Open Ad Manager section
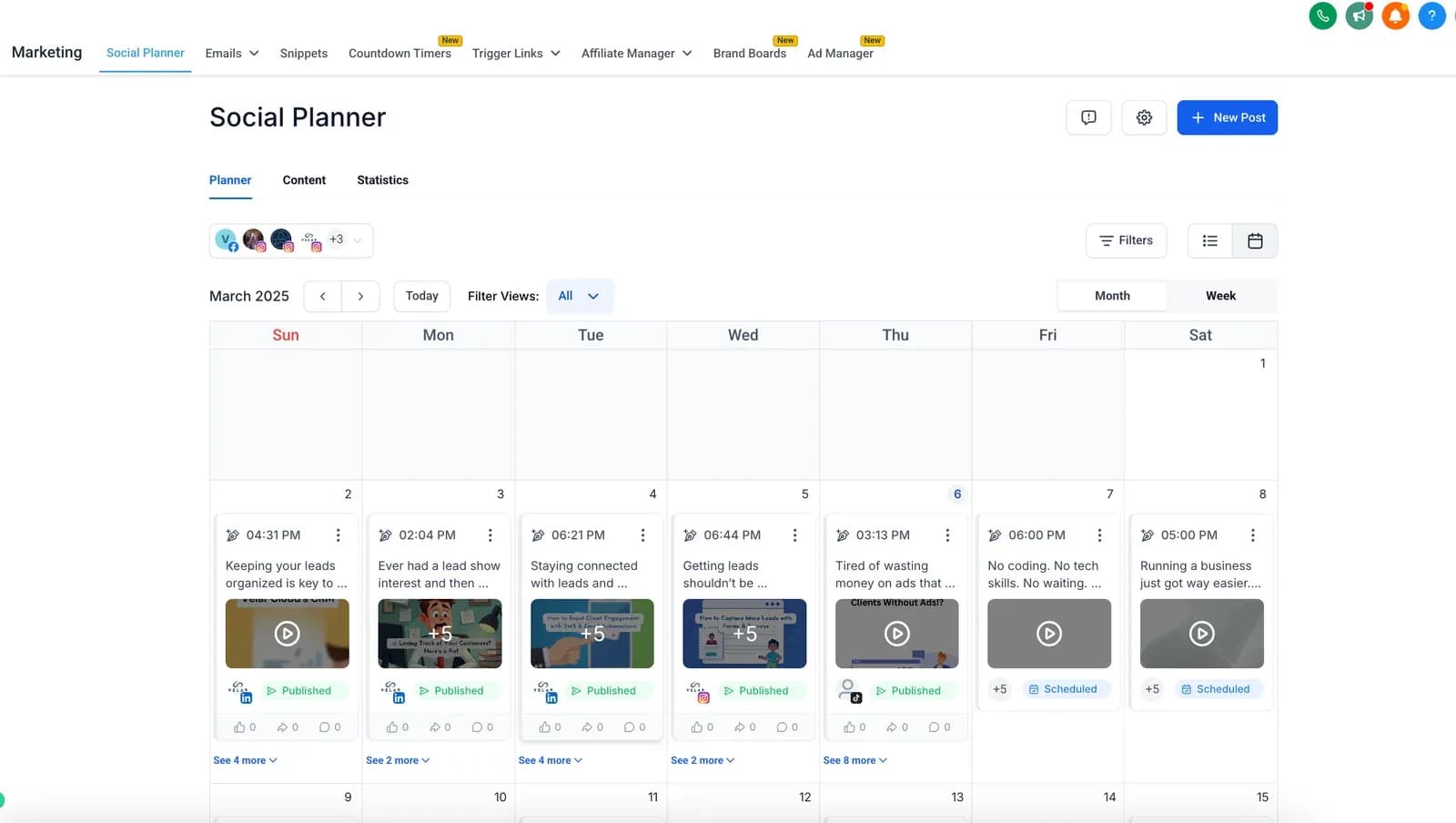Image resolution: width=1456 pixels, height=823 pixels. click(840, 53)
